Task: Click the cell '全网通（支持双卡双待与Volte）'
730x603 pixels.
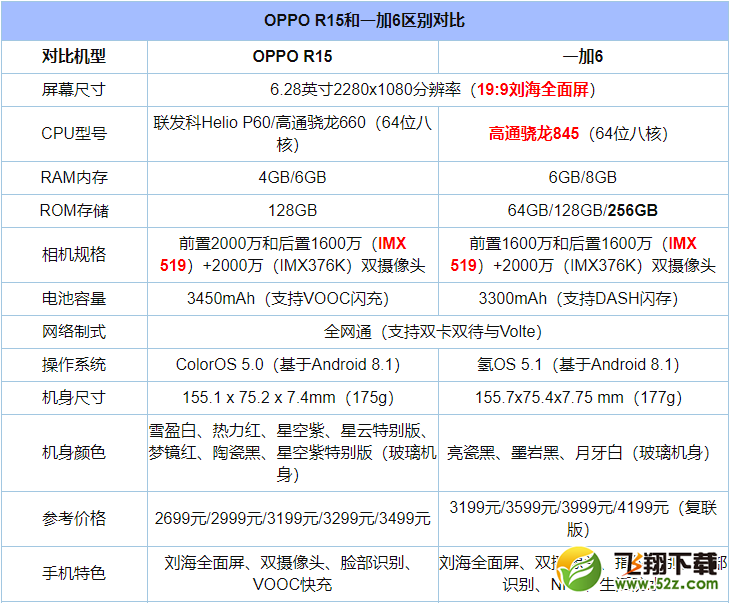Action: coord(438,332)
